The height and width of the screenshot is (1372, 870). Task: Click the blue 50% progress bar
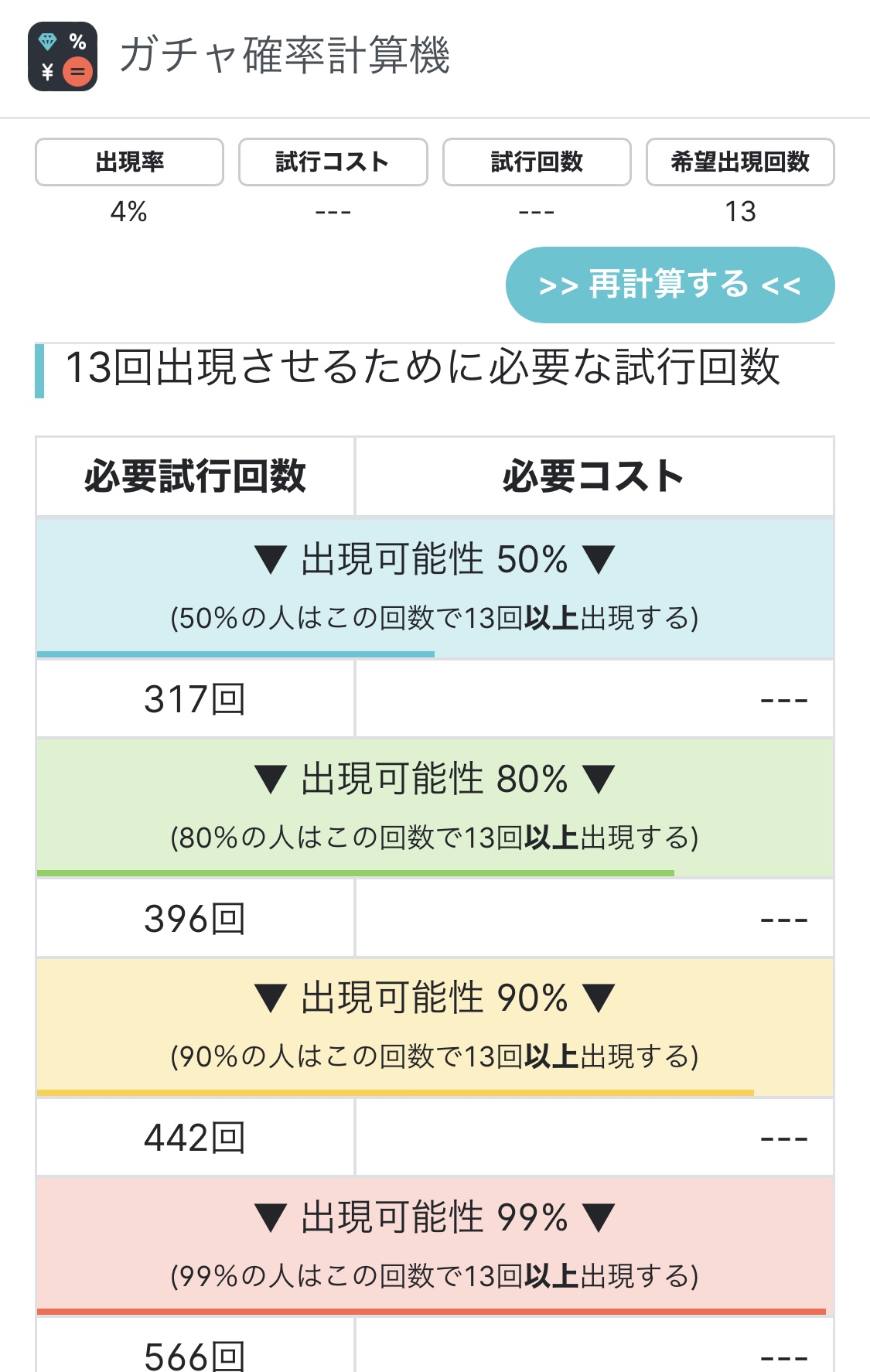tap(236, 654)
